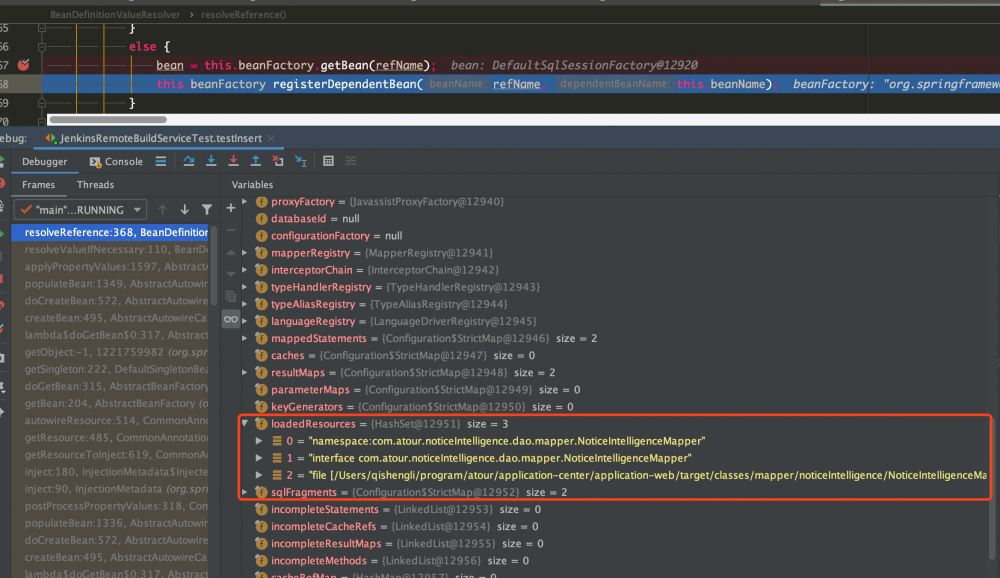
Task: Add a new watch with plus icon
Action: tap(231, 208)
